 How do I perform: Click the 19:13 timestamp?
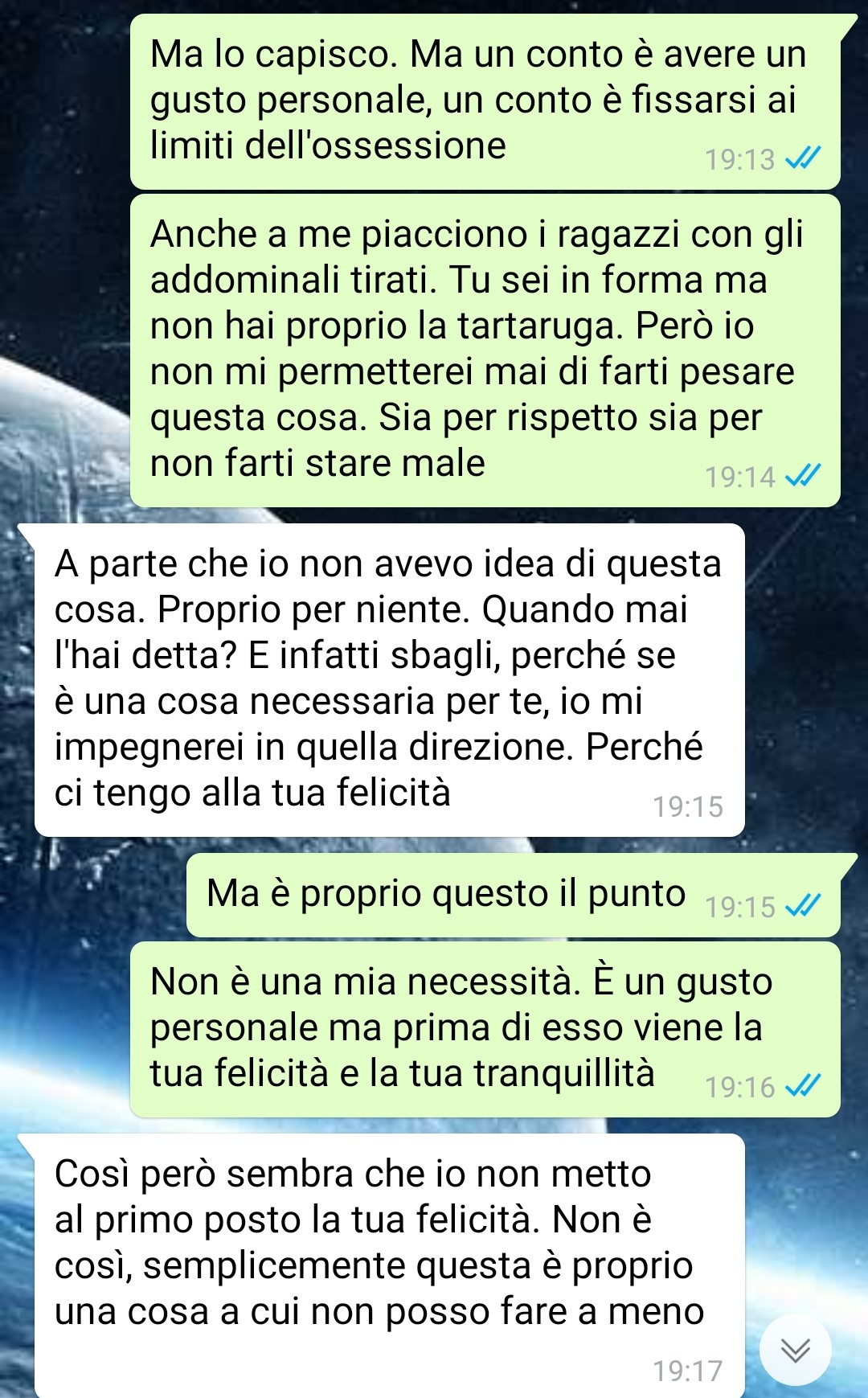point(739,159)
